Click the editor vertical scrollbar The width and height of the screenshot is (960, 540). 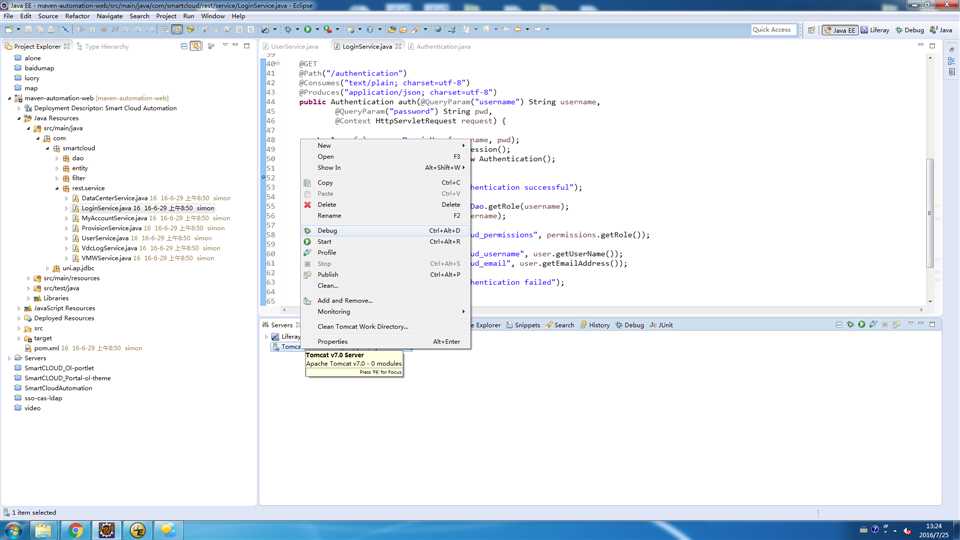point(930,212)
